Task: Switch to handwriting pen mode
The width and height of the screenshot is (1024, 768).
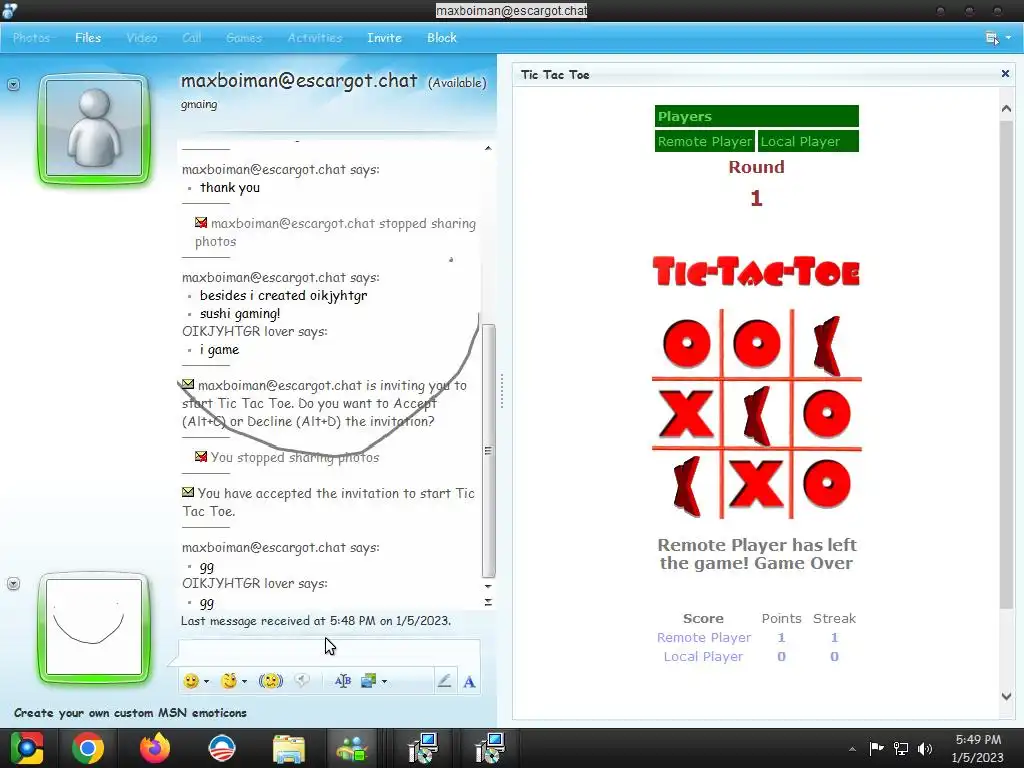Action: [x=444, y=681]
